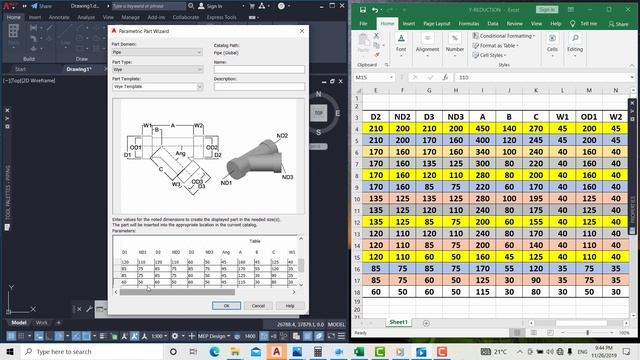Click the Cortana circle icon on taskbar

(x=173, y=351)
